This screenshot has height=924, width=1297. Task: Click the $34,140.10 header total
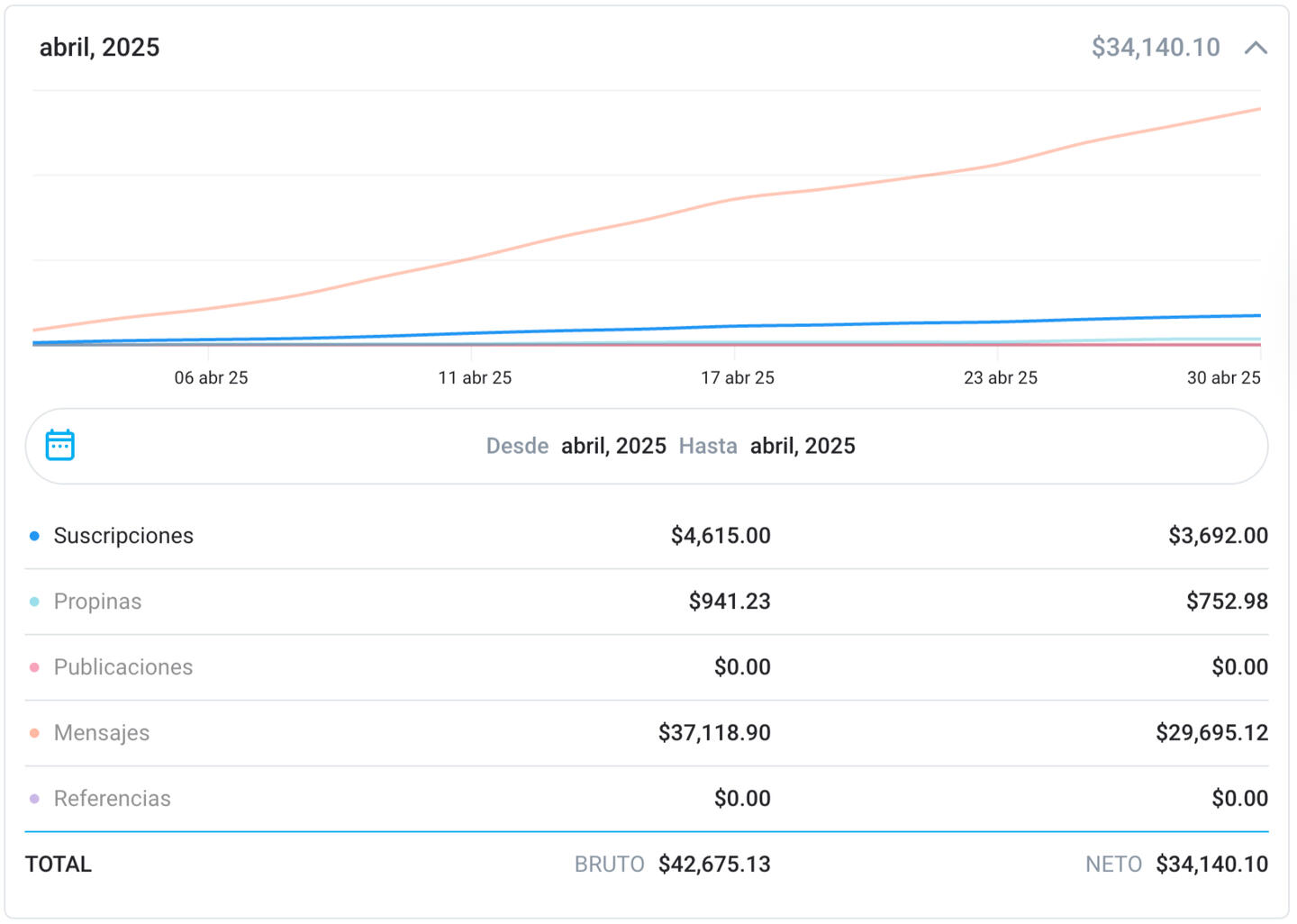tap(1156, 48)
